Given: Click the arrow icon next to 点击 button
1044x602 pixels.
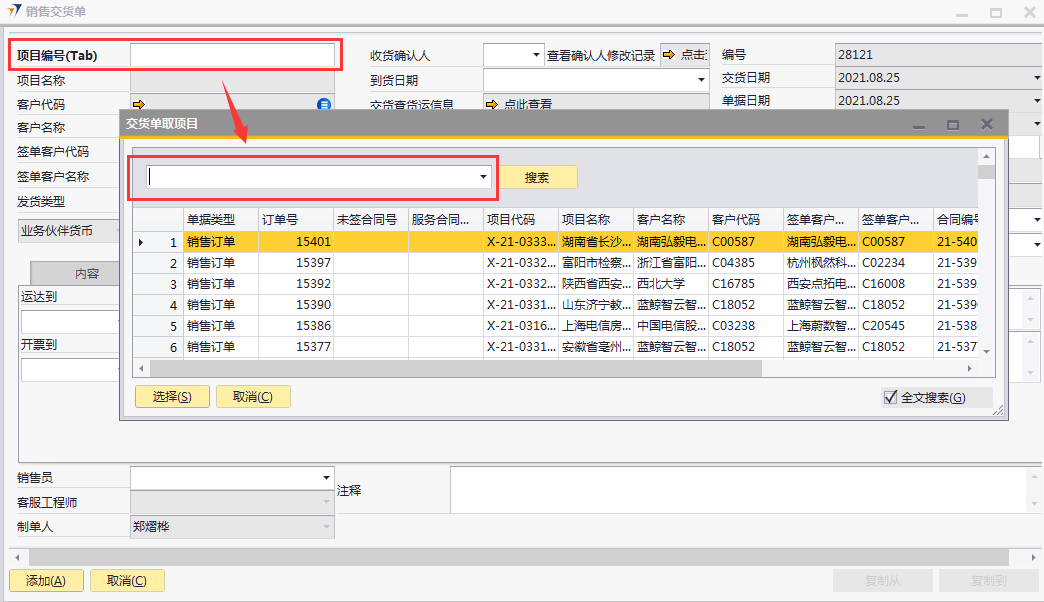Looking at the screenshot, I should tap(669, 55).
